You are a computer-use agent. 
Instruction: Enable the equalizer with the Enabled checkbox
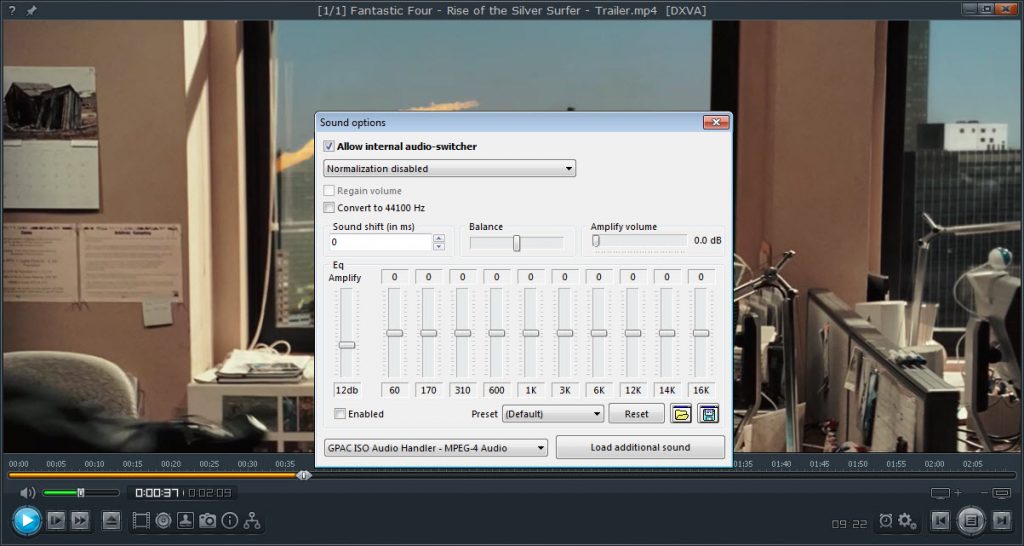point(340,413)
